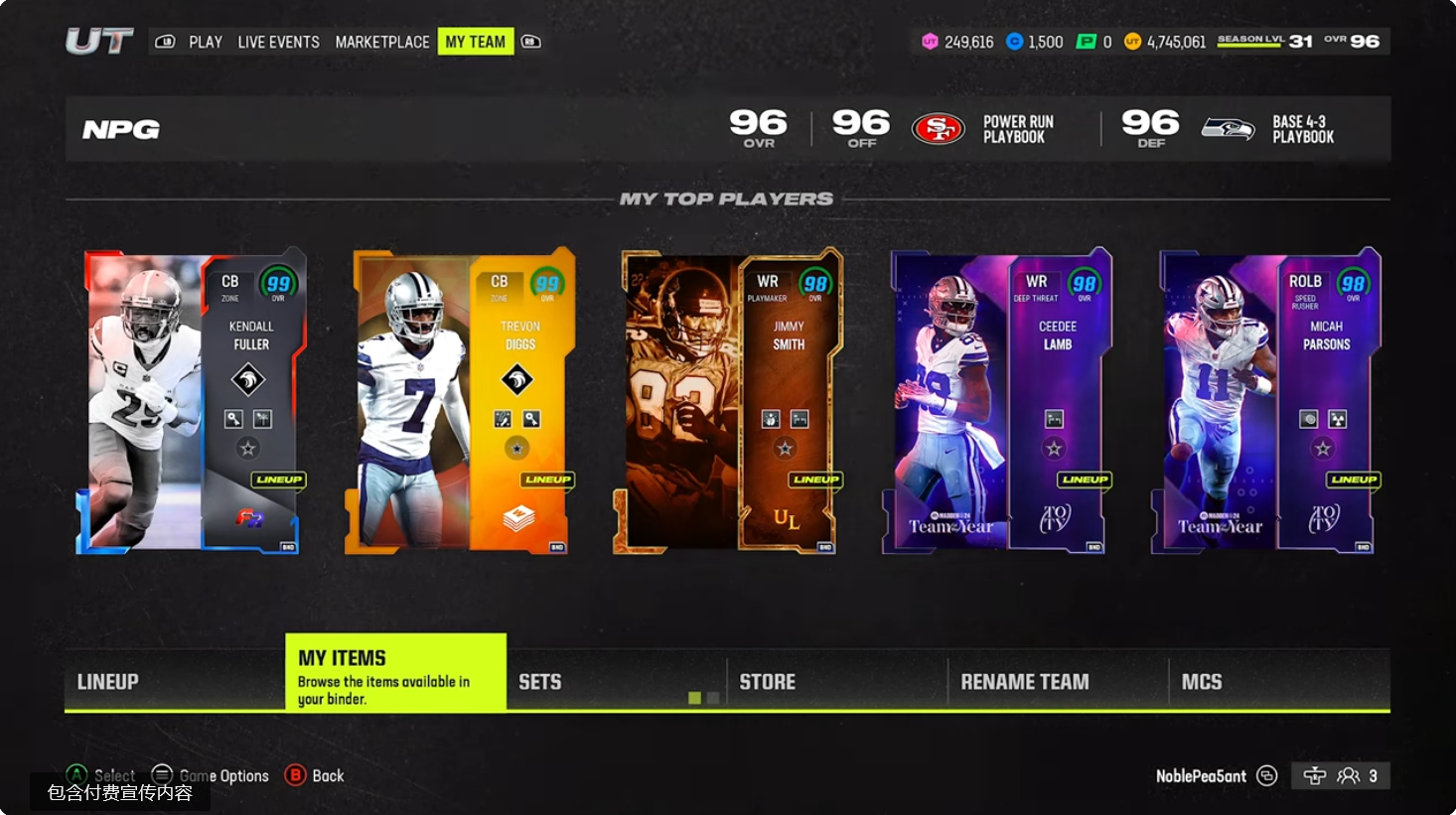Open the MARKETPLACE tab
The width and height of the screenshot is (1456, 815).
point(382,42)
